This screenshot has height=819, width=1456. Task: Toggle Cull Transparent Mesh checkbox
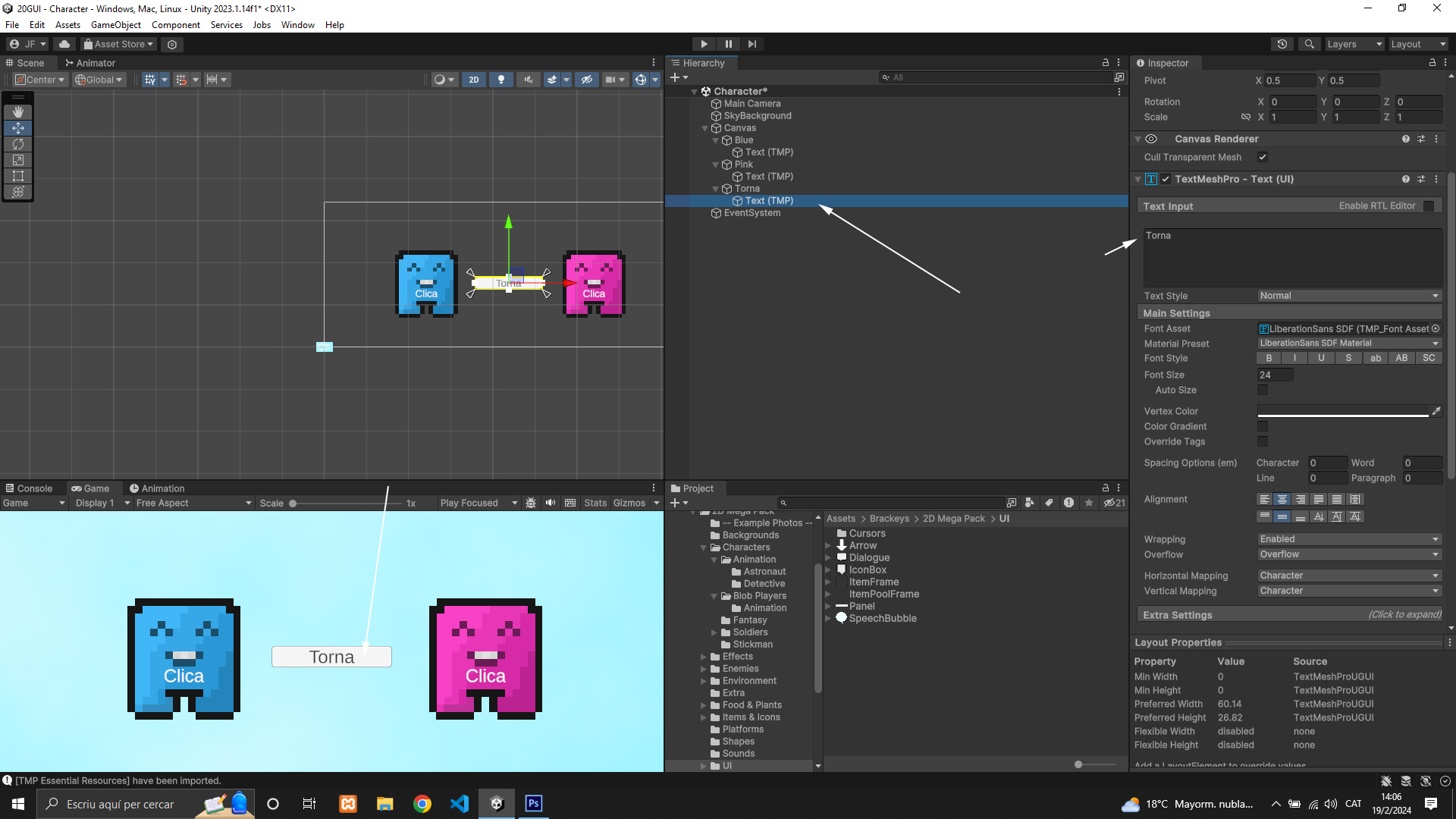coord(1263,157)
